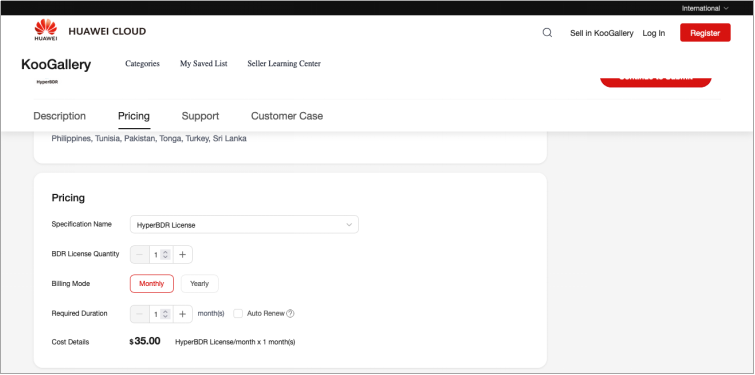Increase BDR License Quantity with plus button
This screenshot has height=375, width=755.
(x=182, y=255)
